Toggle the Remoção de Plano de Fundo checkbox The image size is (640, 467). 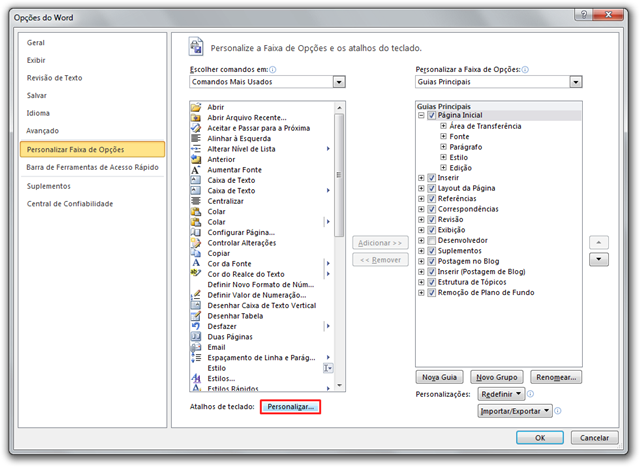pos(432,293)
